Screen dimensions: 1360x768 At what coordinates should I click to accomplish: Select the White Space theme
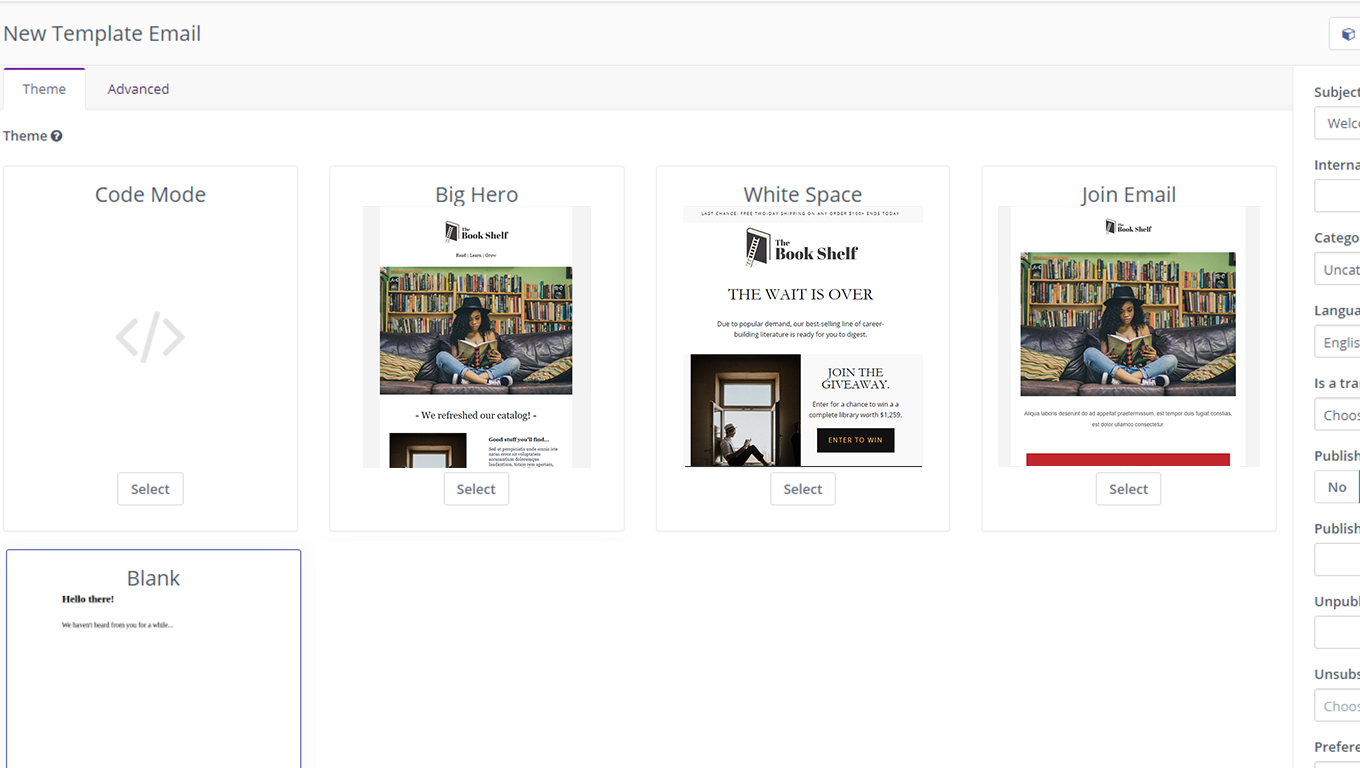click(x=803, y=489)
